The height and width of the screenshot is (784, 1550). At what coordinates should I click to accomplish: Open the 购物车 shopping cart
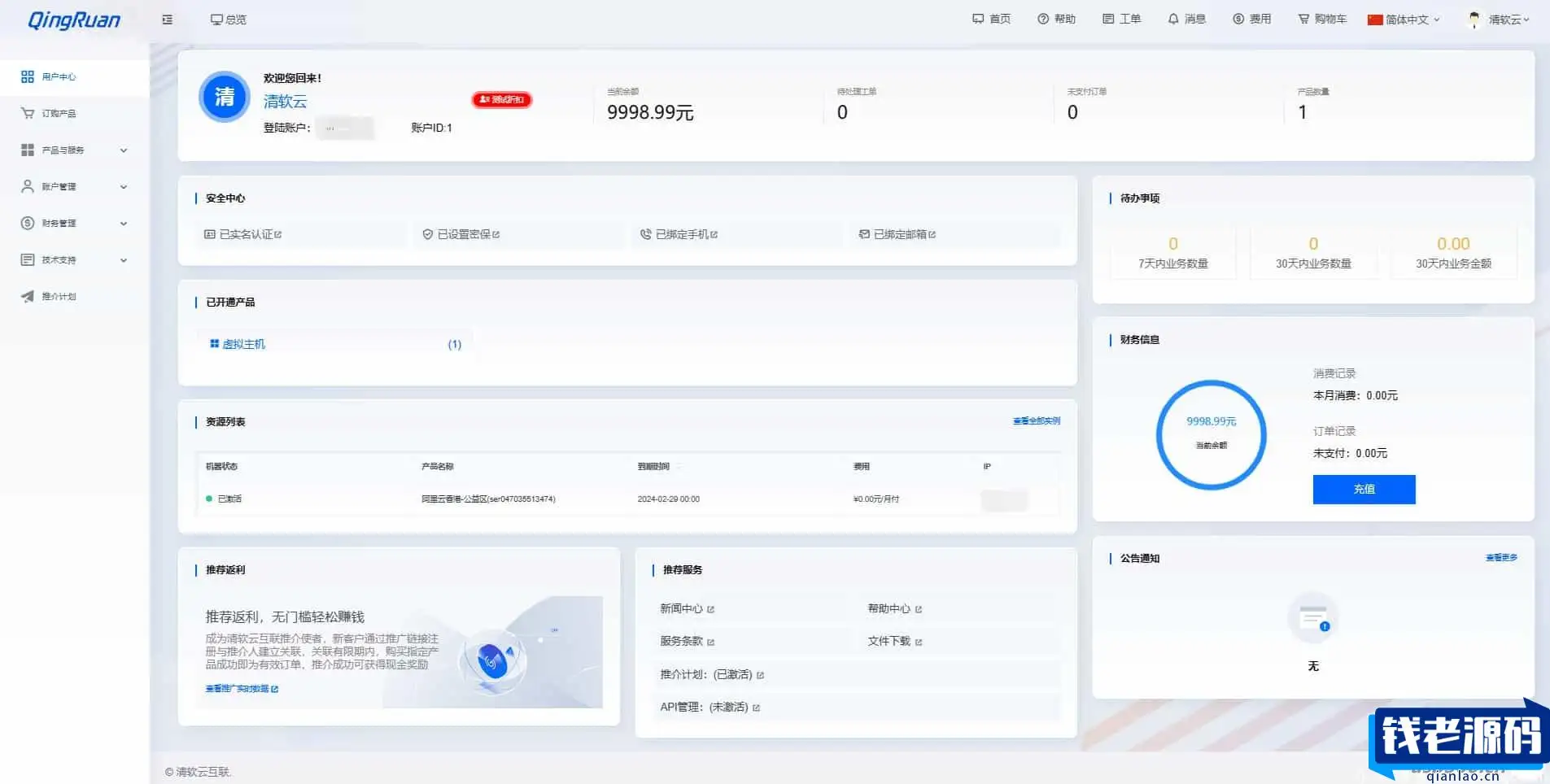tap(1322, 19)
